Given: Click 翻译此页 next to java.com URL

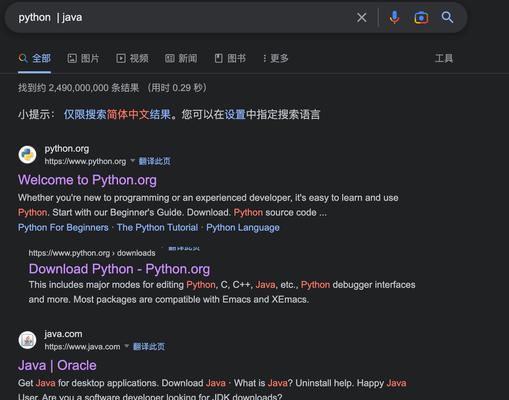Looking at the screenshot, I should pyautogui.click(x=149, y=347).
